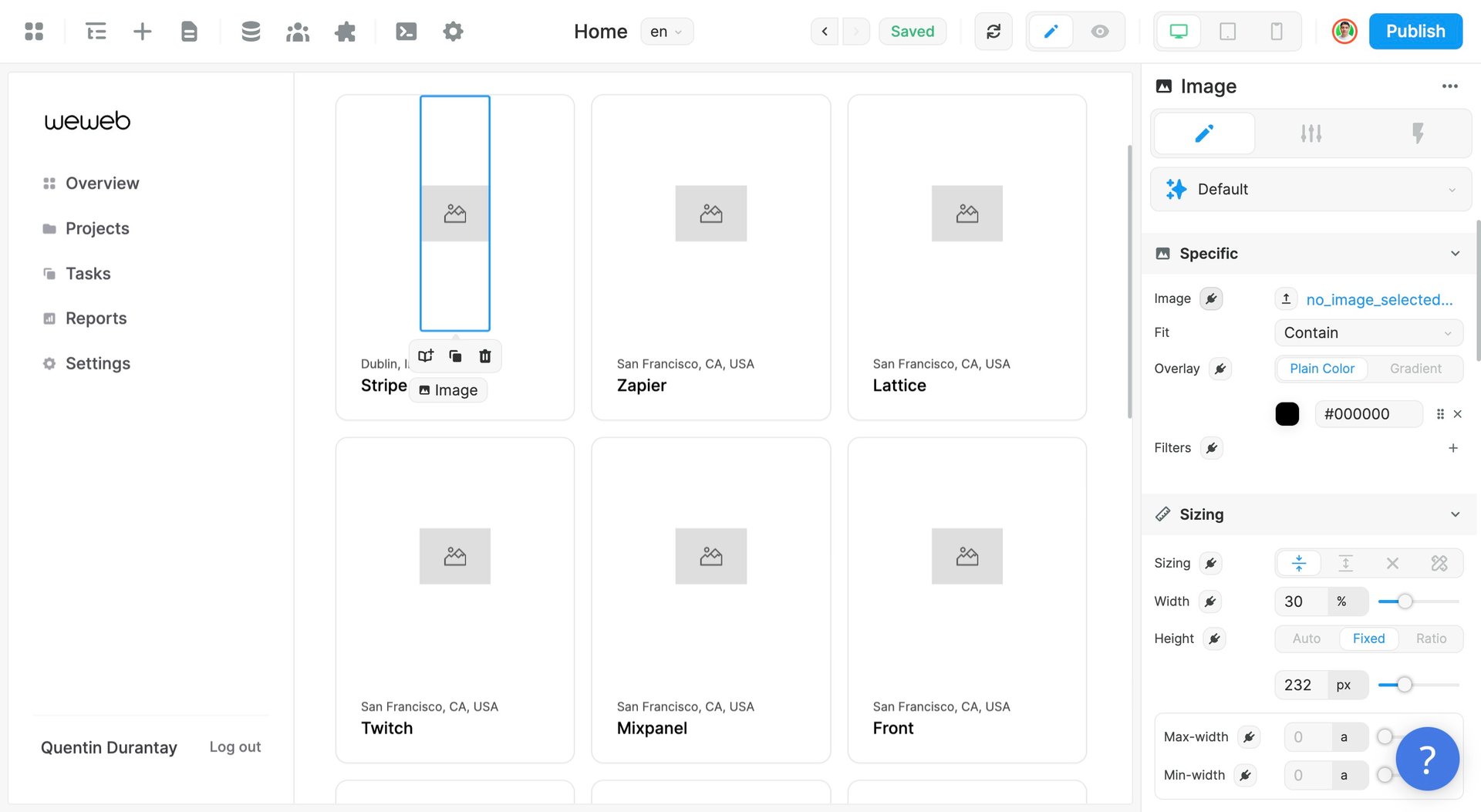The width and height of the screenshot is (1481, 812).
Task: Click the no_image_selected file link
Action: (1379, 300)
